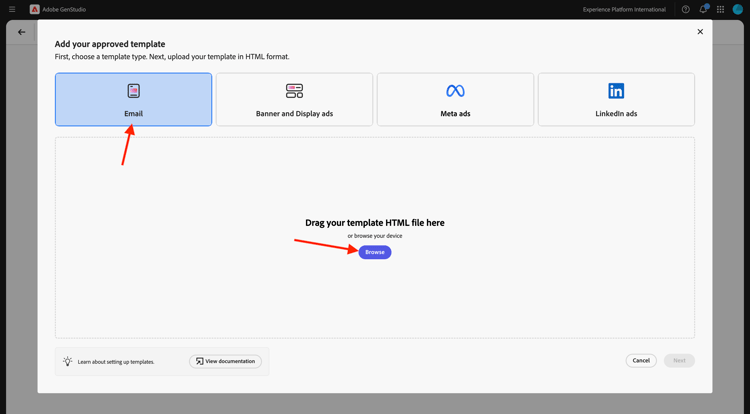This screenshot has width=750, height=414.
Task: Click 'Add your approved template' heading
Action: [x=110, y=44]
